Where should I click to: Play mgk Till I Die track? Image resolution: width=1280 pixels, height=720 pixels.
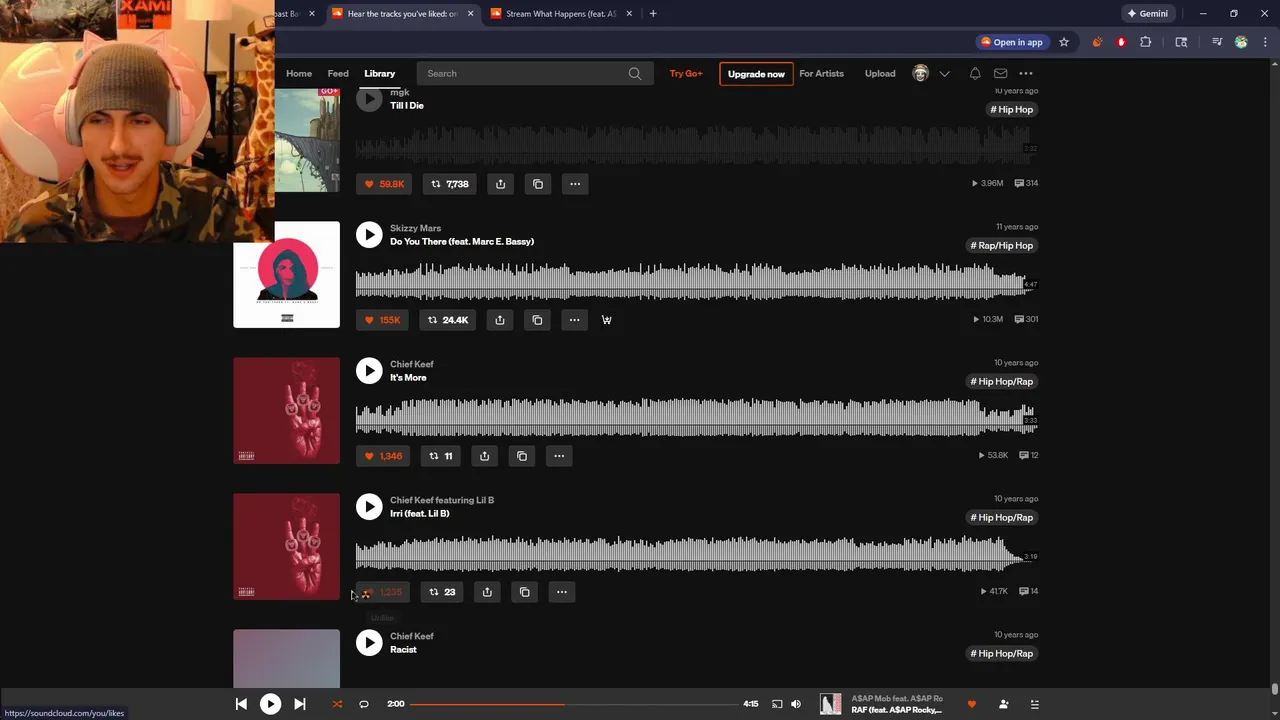pos(369,99)
